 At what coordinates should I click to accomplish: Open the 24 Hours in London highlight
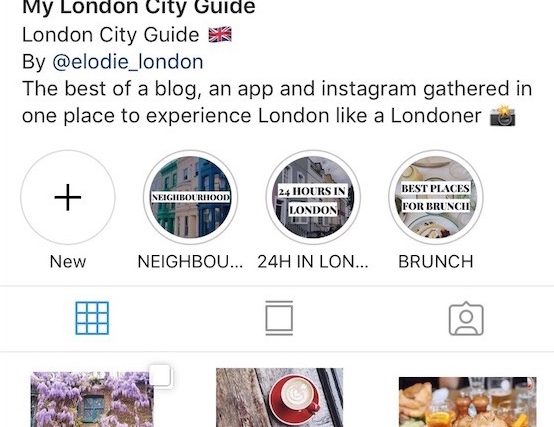[x=313, y=197]
